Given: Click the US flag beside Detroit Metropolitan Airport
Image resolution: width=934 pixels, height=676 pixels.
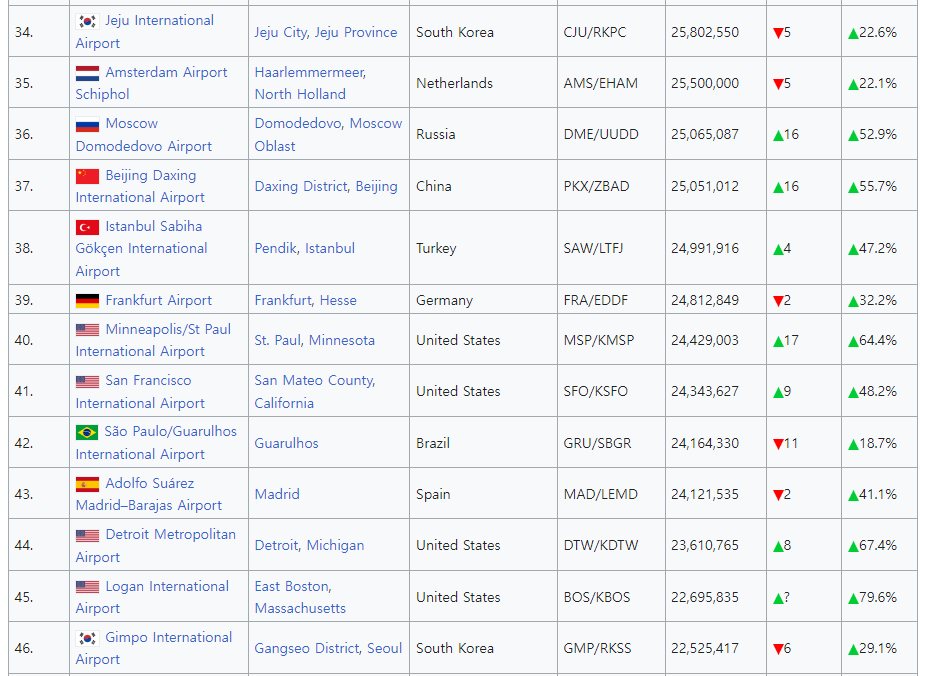Looking at the screenshot, I should tap(87, 535).
